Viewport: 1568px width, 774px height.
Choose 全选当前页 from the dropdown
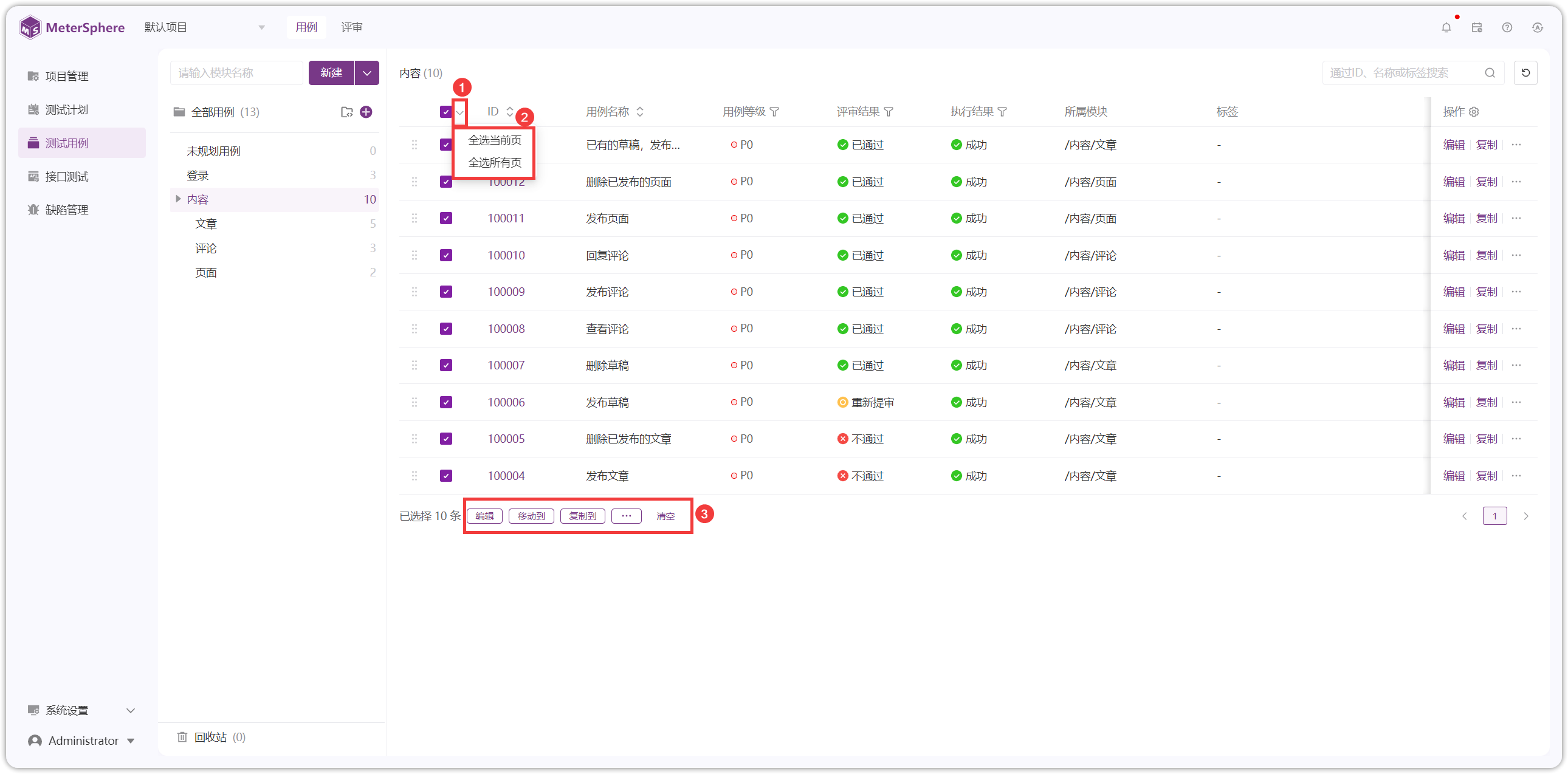coord(495,140)
